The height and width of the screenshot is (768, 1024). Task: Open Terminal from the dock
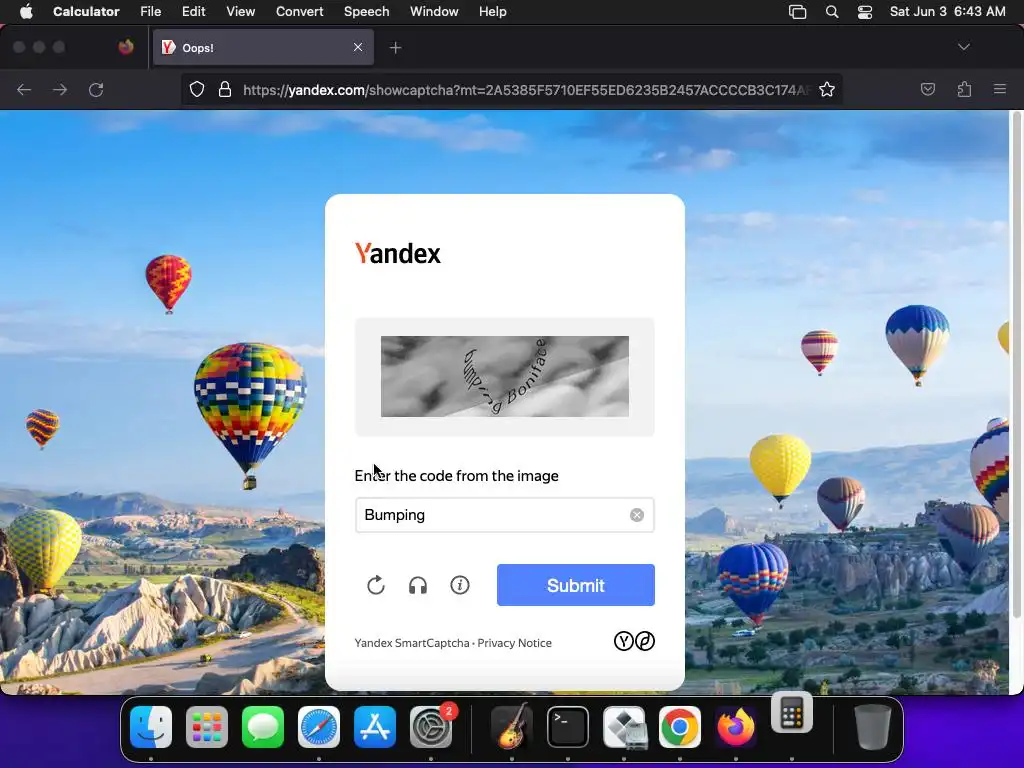(x=568, y=727)
